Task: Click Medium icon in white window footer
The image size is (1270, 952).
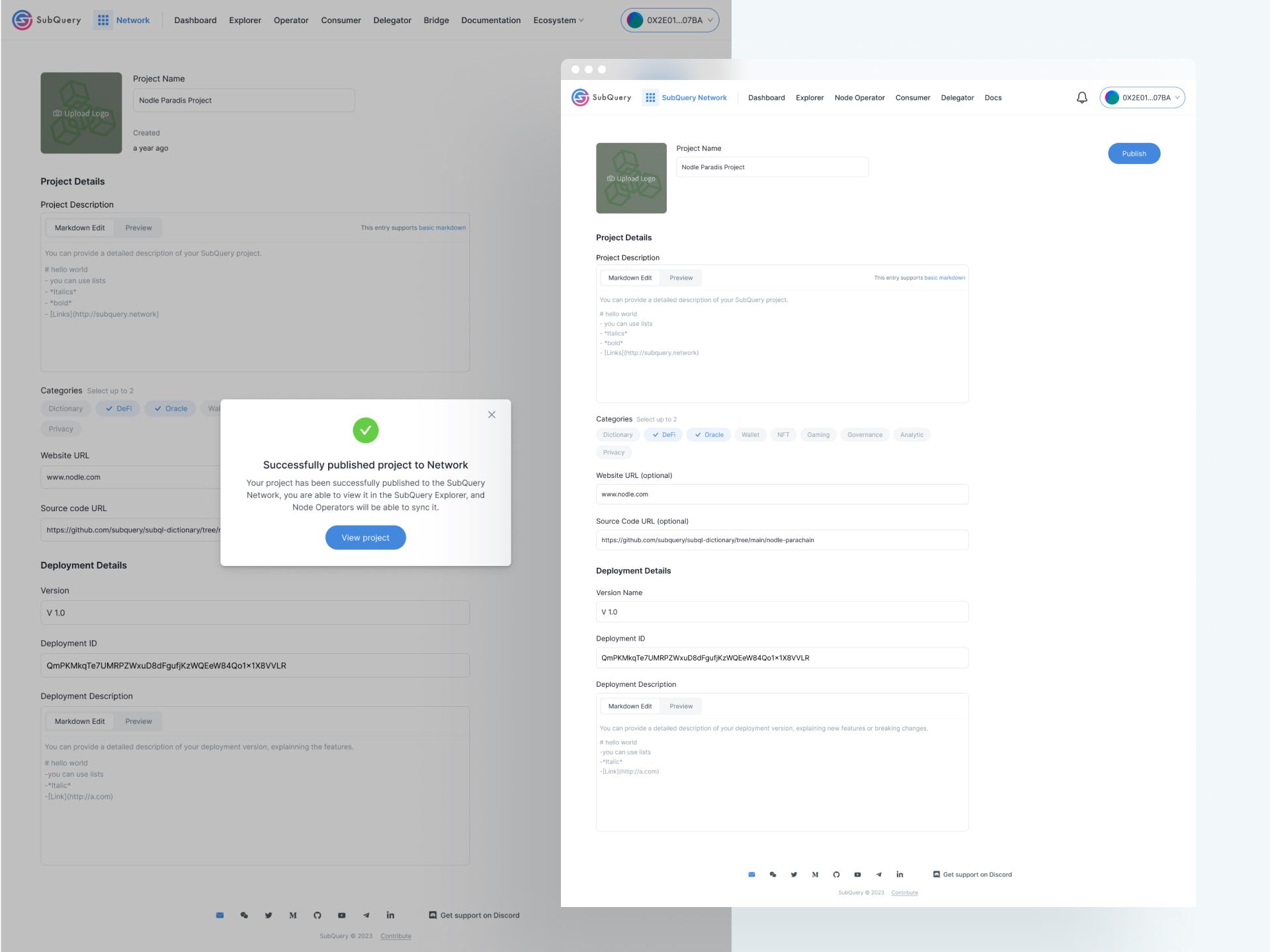Action: coord(815,875)
